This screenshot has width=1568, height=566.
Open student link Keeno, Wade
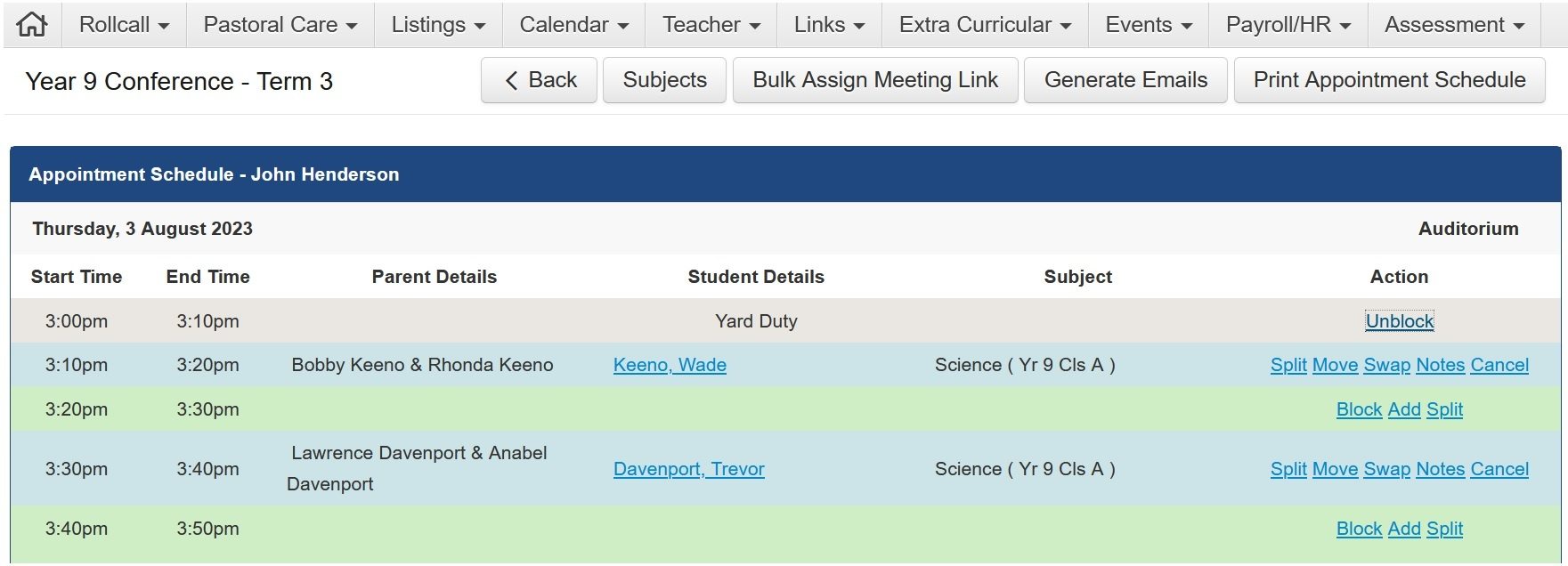[670, 365]
